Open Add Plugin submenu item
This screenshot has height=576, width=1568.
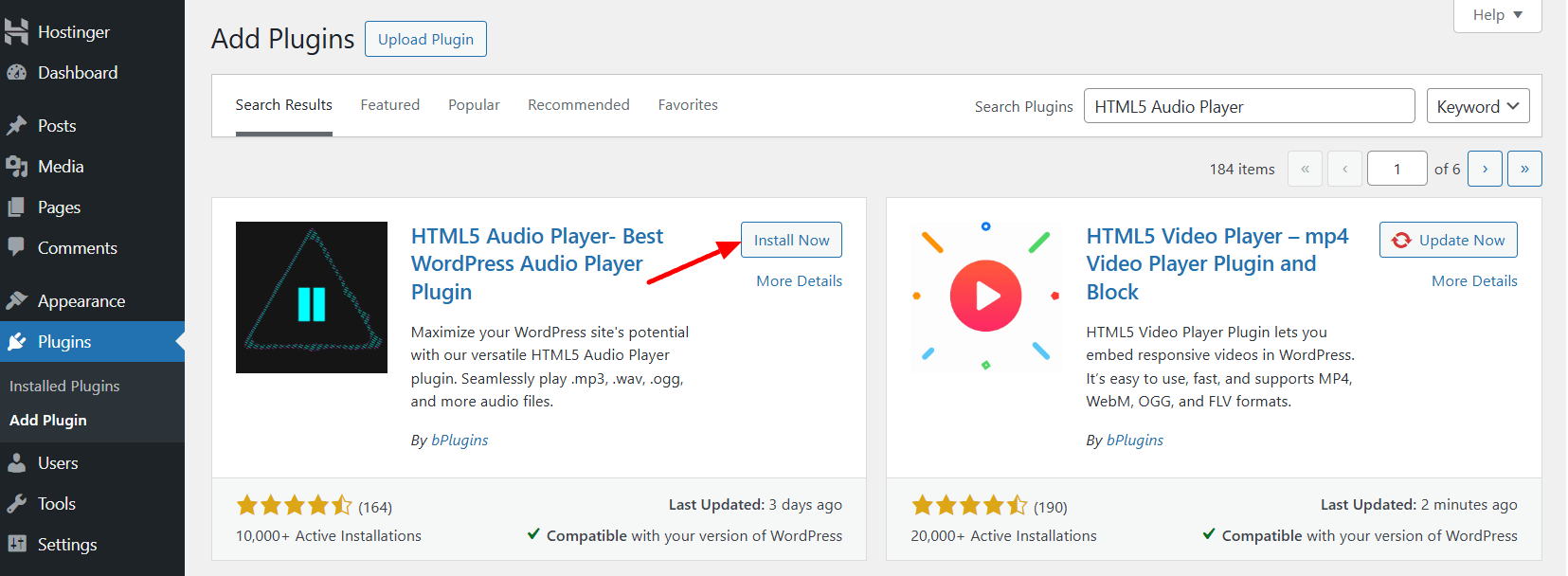pos(48,421)
